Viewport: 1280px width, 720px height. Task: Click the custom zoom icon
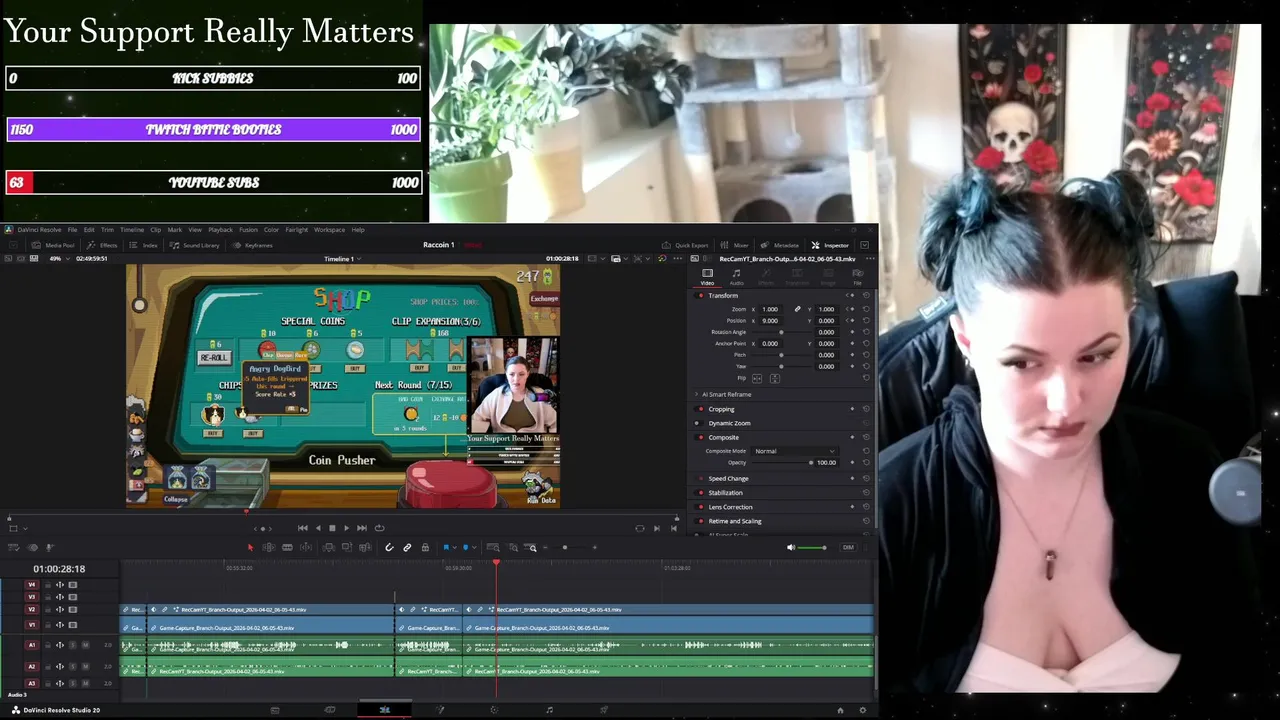(532, 547)
